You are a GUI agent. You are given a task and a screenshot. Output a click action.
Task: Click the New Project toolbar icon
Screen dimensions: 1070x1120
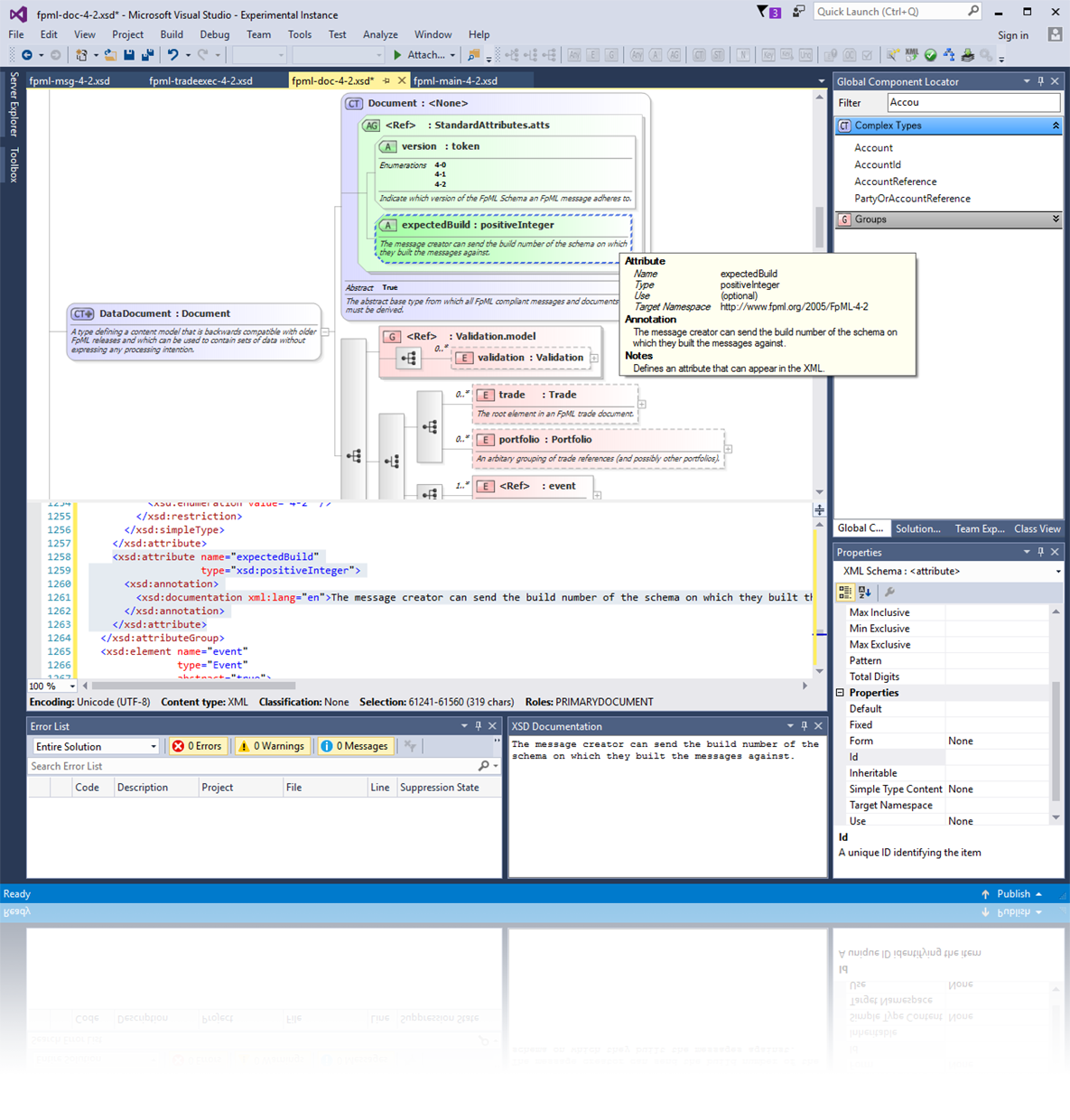coord(79,55)
